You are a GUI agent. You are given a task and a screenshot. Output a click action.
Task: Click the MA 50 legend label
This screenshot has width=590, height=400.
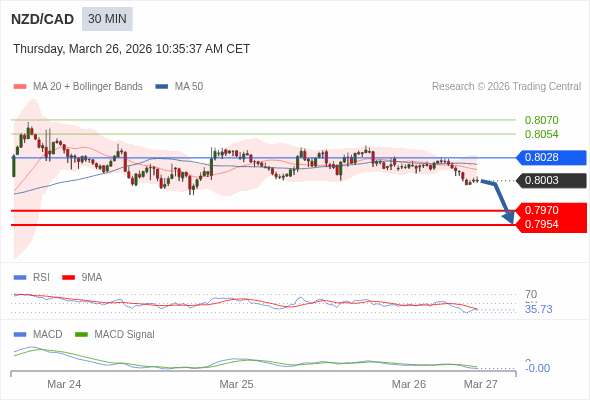pos(189,87)
